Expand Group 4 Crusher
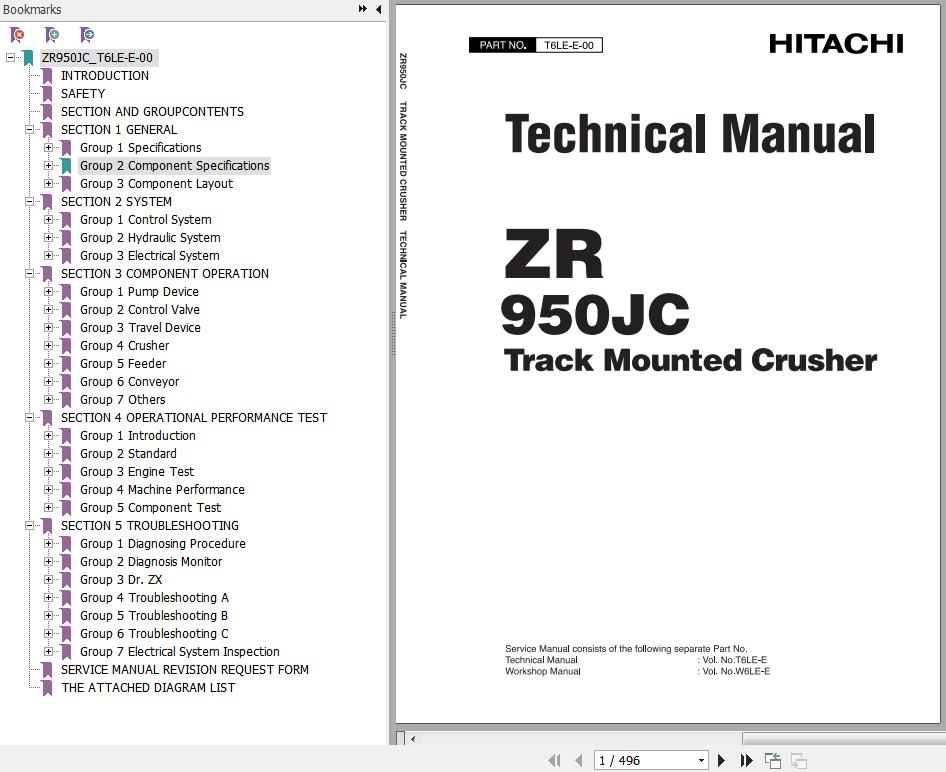Image resolution: width=946 pixels, height=772 pixels. pyautogui.click(x=48, y=346)
